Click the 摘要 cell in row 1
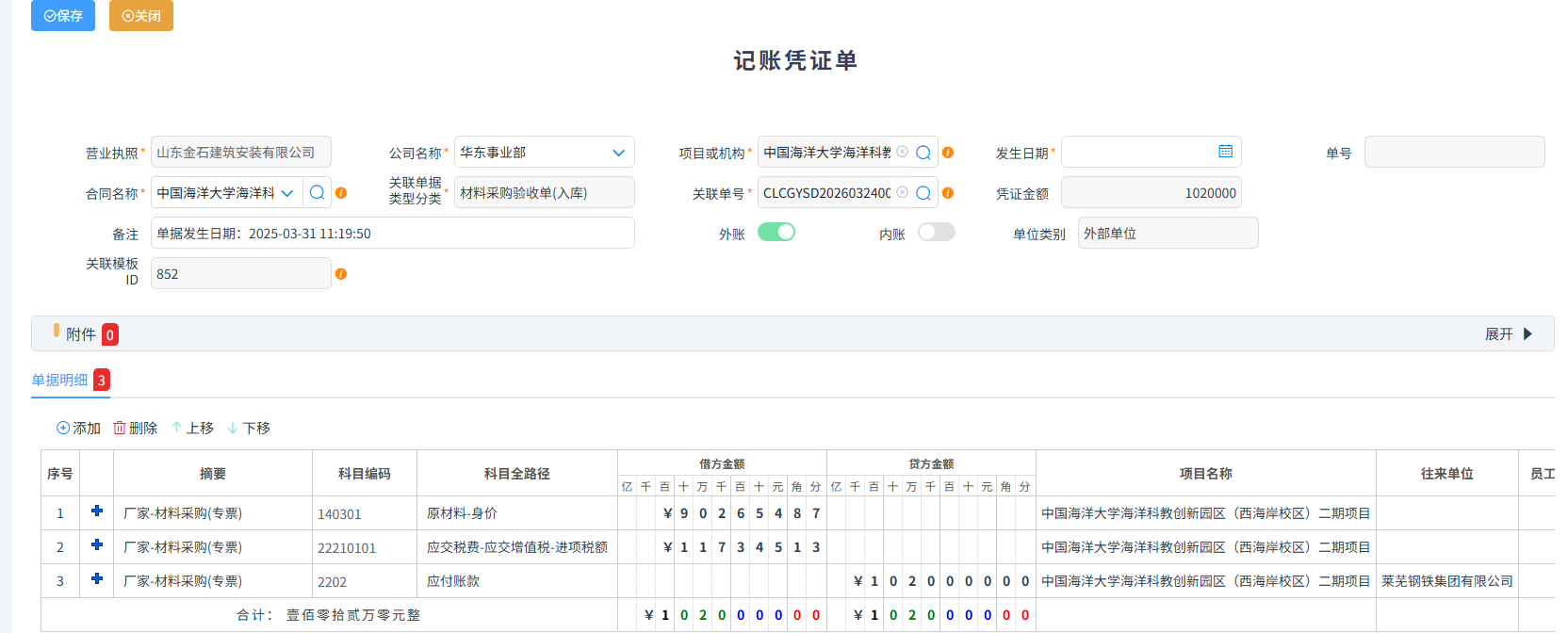1568x633 pixels. (x=213, y=513)
